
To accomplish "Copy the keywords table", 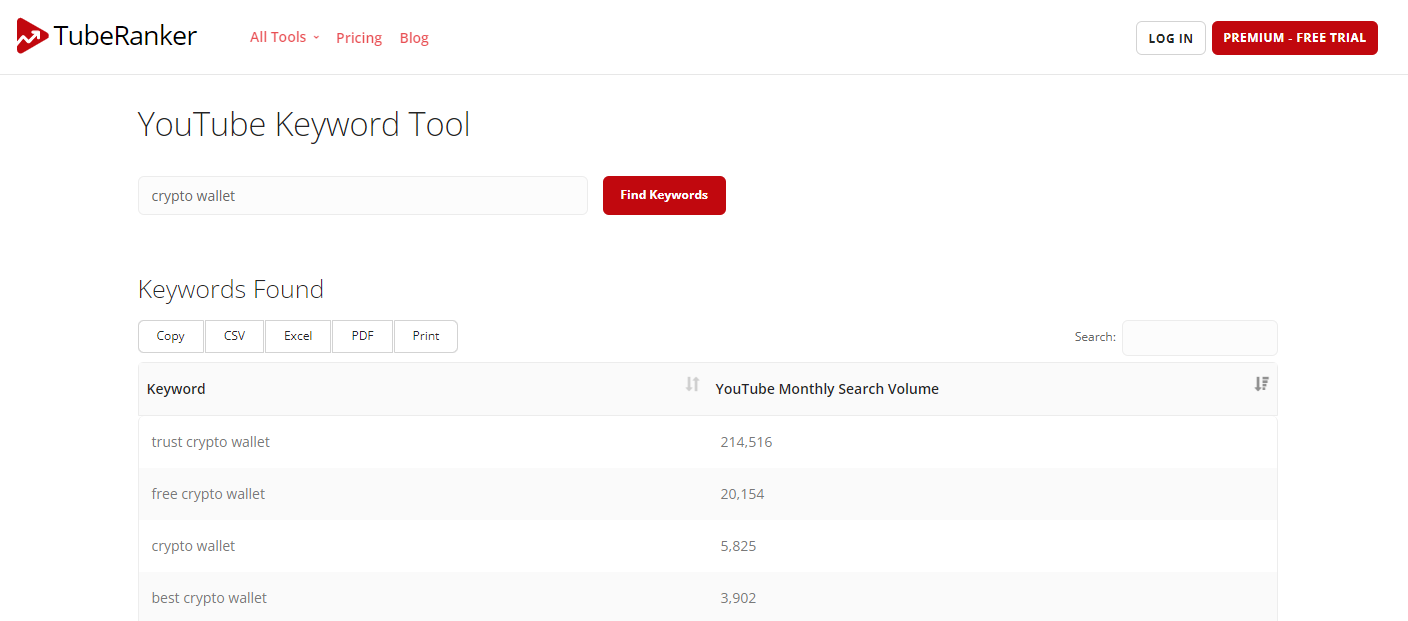I will (171, 336).
